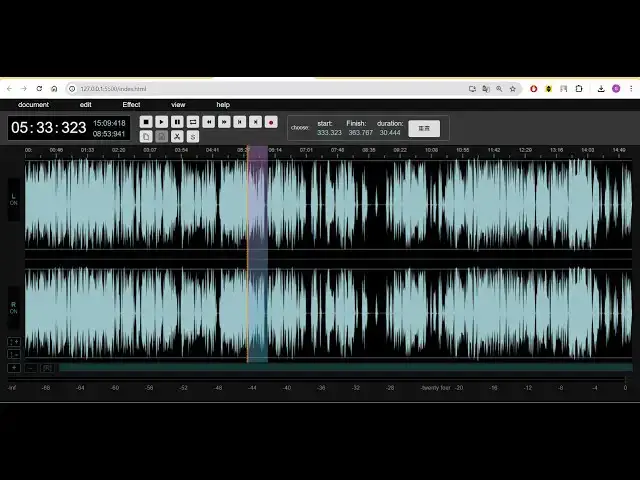Click the orange playhead line at selection start
The height and width of the screenshot is (480, 640).
coord(247,255)
